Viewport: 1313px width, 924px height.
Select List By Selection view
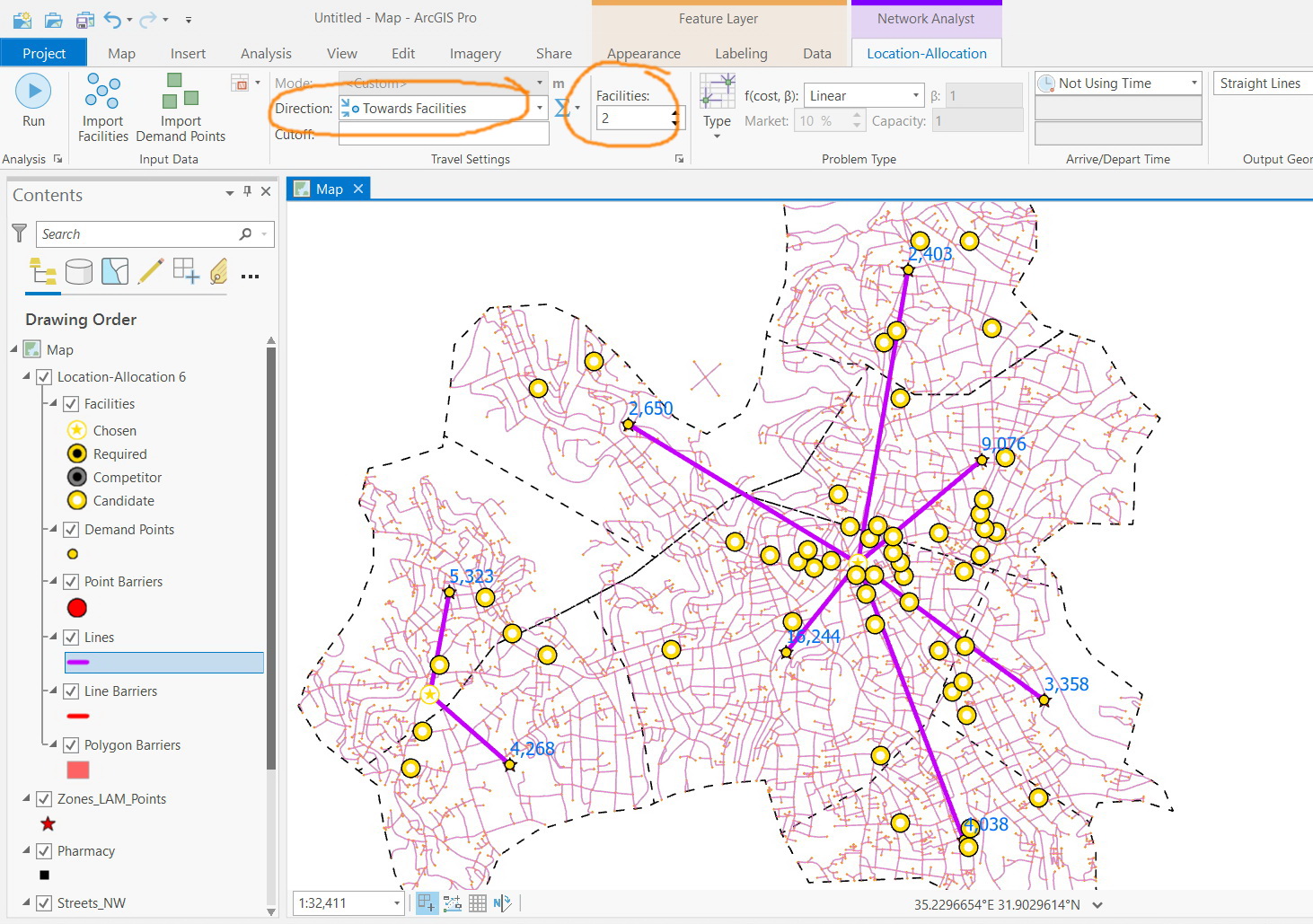coord(115,271)
